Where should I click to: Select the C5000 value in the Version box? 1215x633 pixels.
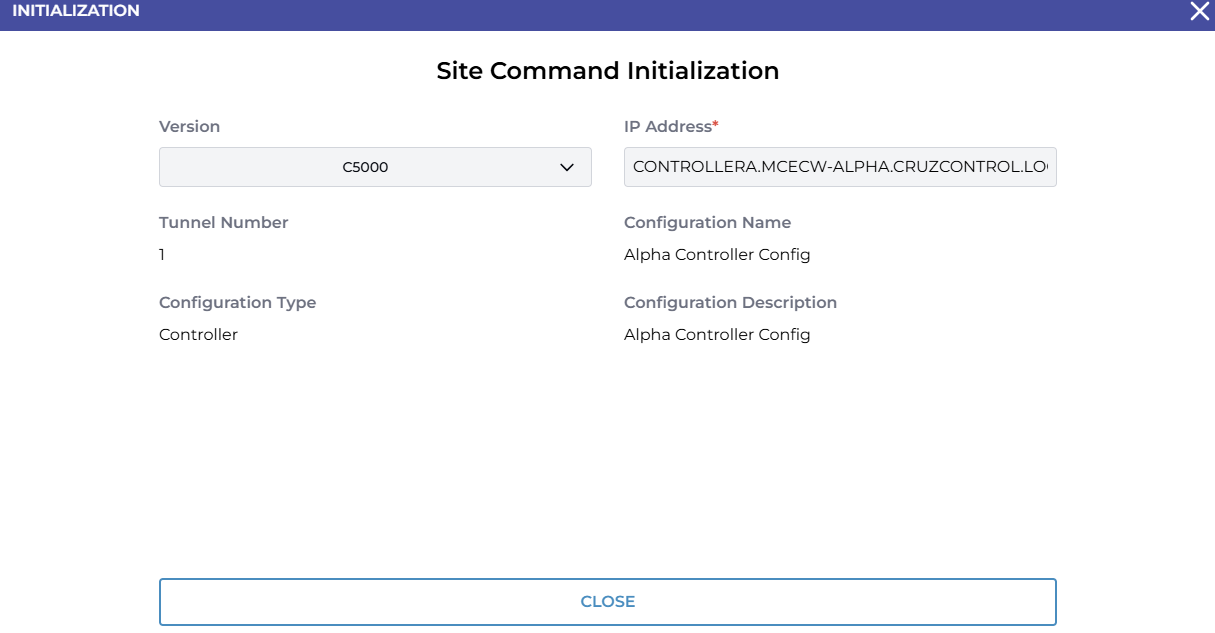[365, 167]
